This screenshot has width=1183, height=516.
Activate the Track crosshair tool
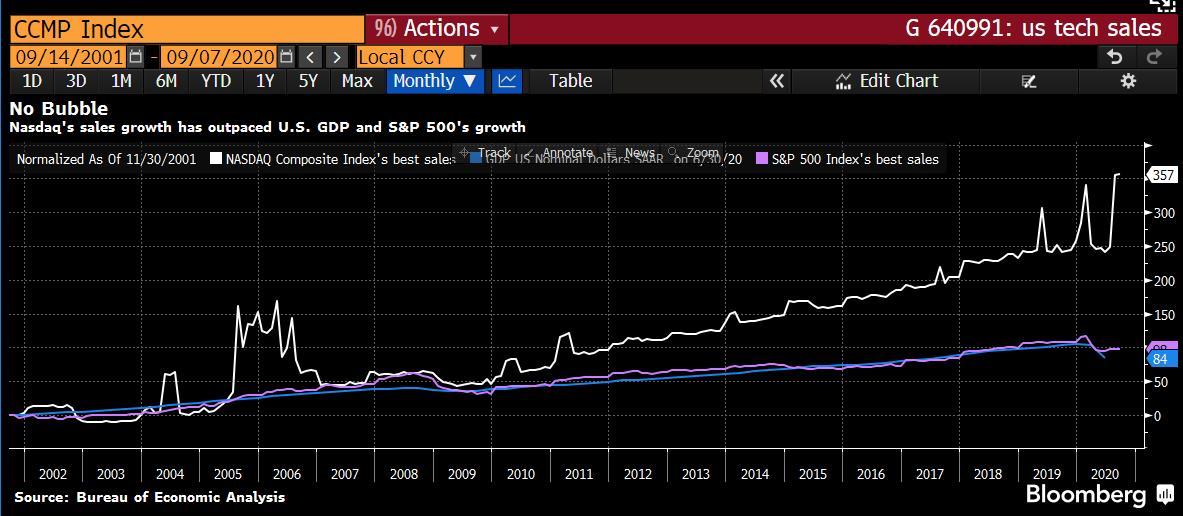(x=484, y=152)
